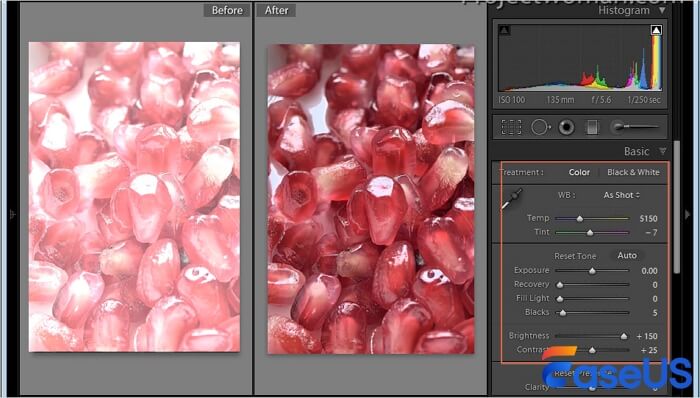
Task: Select the Graduated Filter tool
Action: point(592,127)
